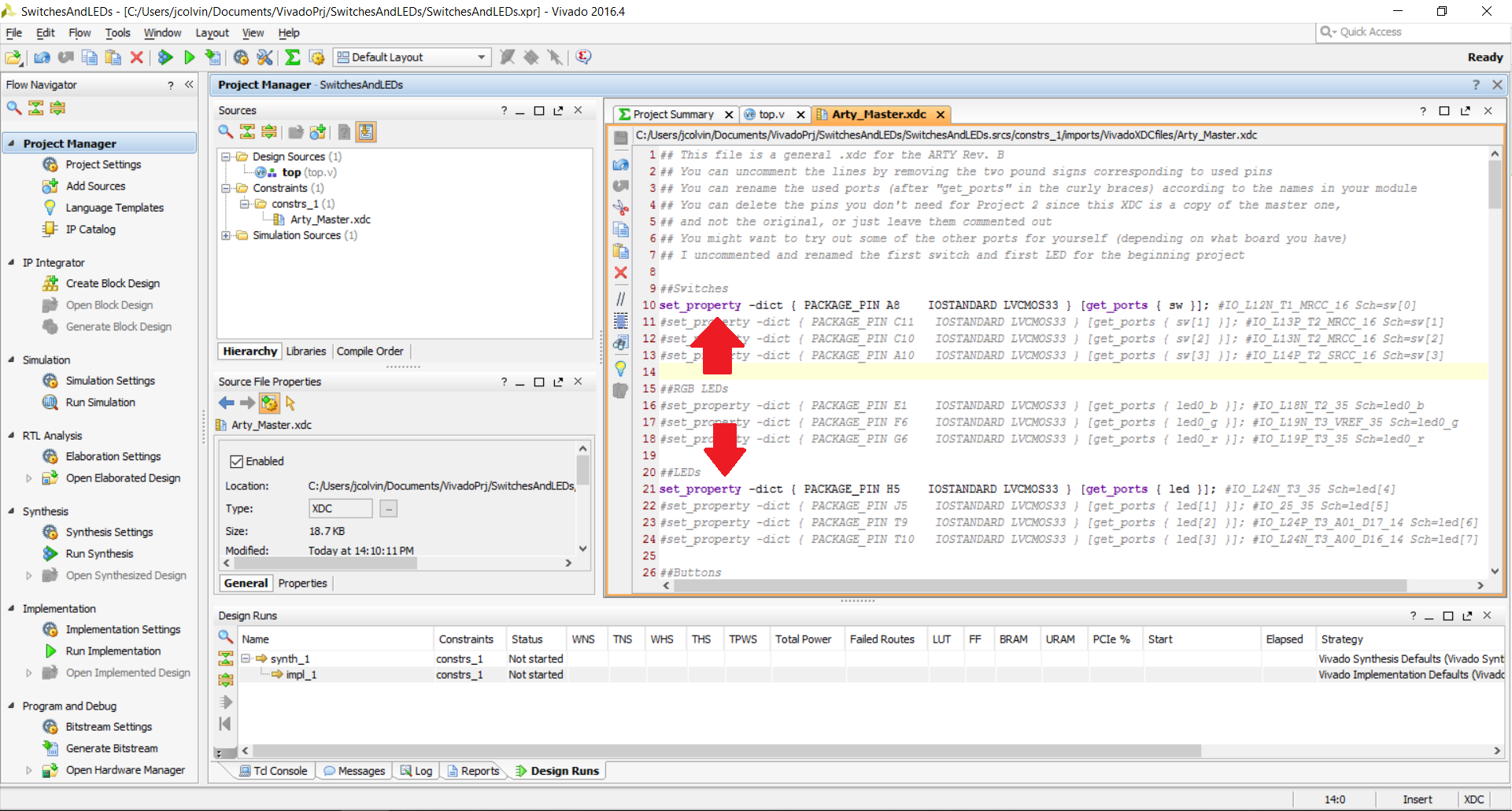Click the toggle line comments icon in editor
The image size is (1512, 811).
pos(621,299)
